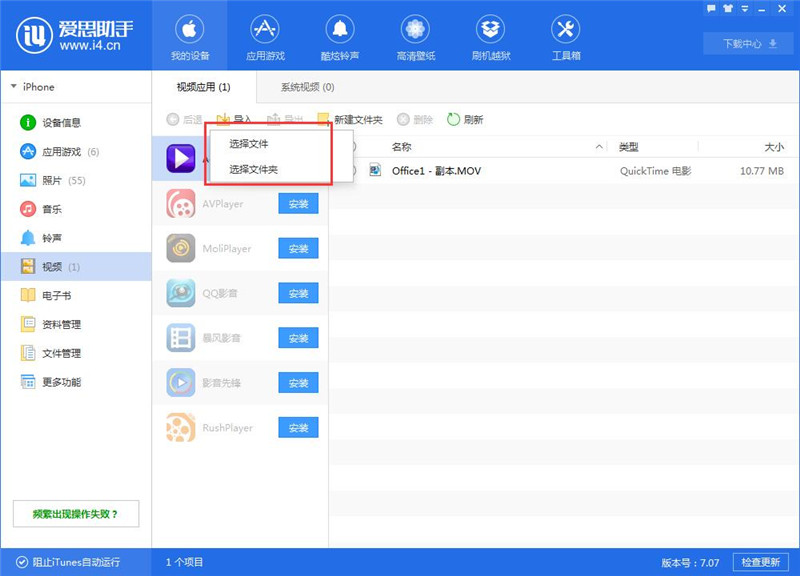Open the 频繁出现操作失败 help link
Screen dimensions: 800x576
[76, 513]
